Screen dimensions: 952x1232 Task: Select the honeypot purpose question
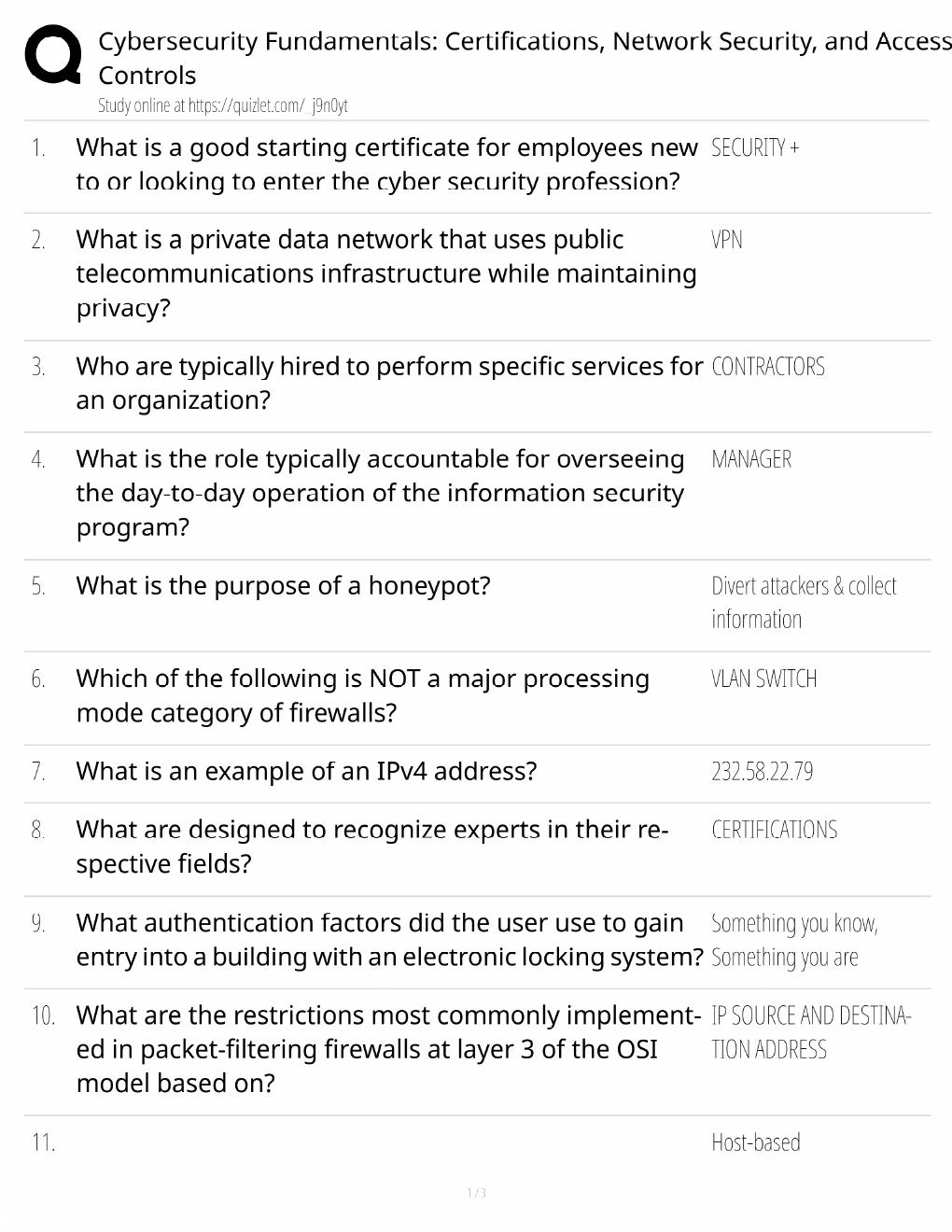click(283, 586)
